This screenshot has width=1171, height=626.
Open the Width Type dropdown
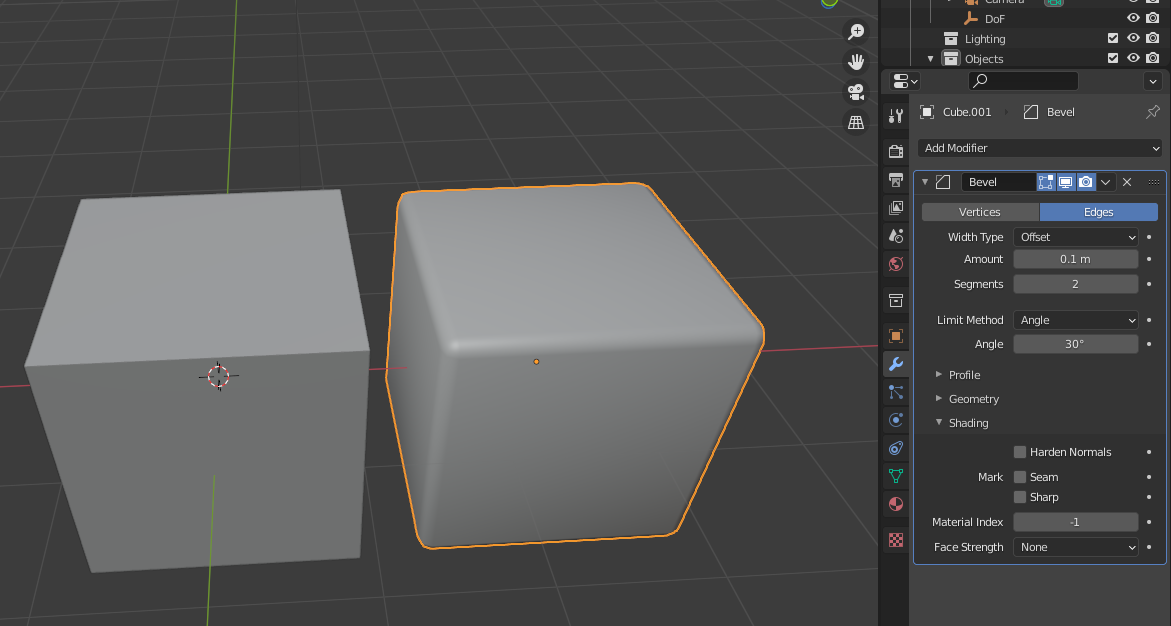pos(1075,237)
